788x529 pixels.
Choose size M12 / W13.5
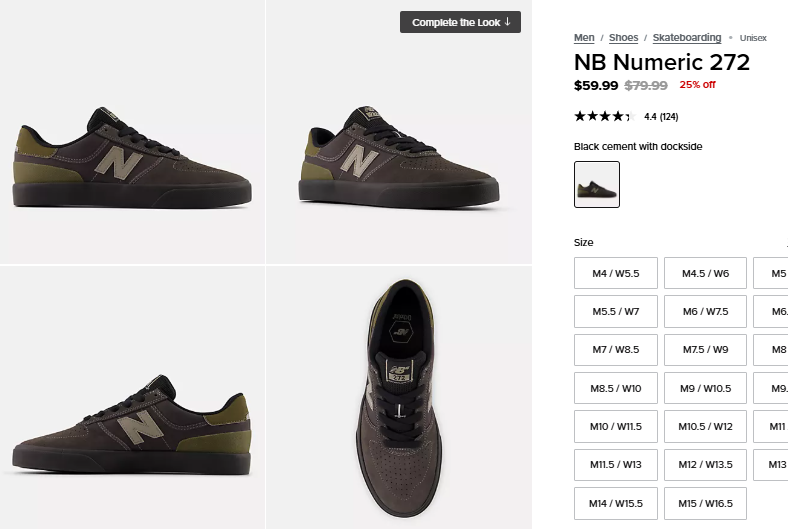coord(705,465)
